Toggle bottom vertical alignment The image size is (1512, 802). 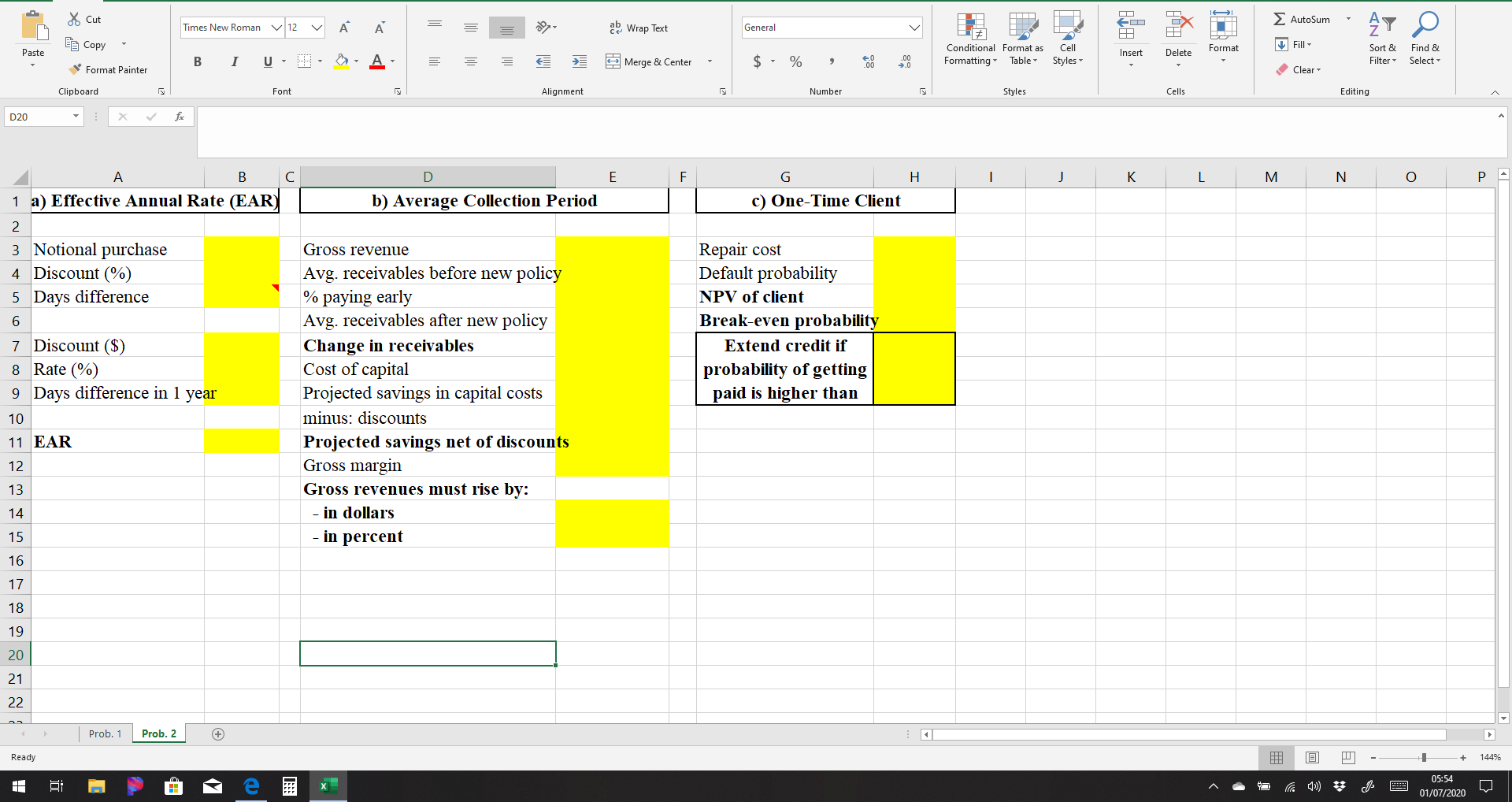pyautogui.click(x=507, y=28)
